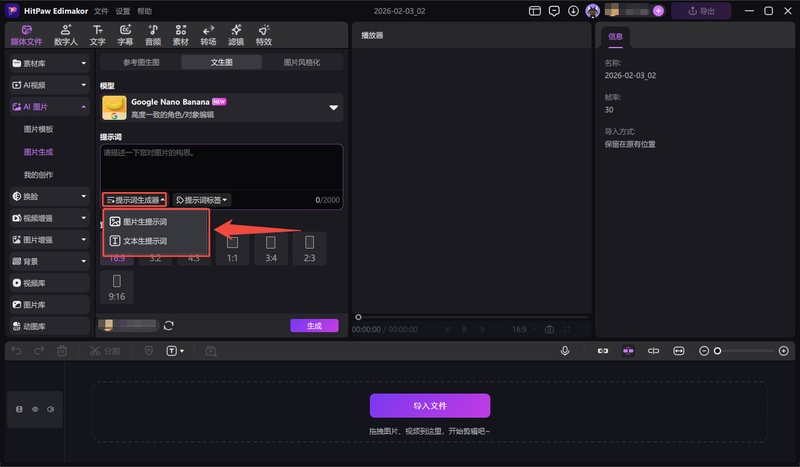Click the purple 生成 generate button
The width and height of the screenshot is (800, 467).
314,325
